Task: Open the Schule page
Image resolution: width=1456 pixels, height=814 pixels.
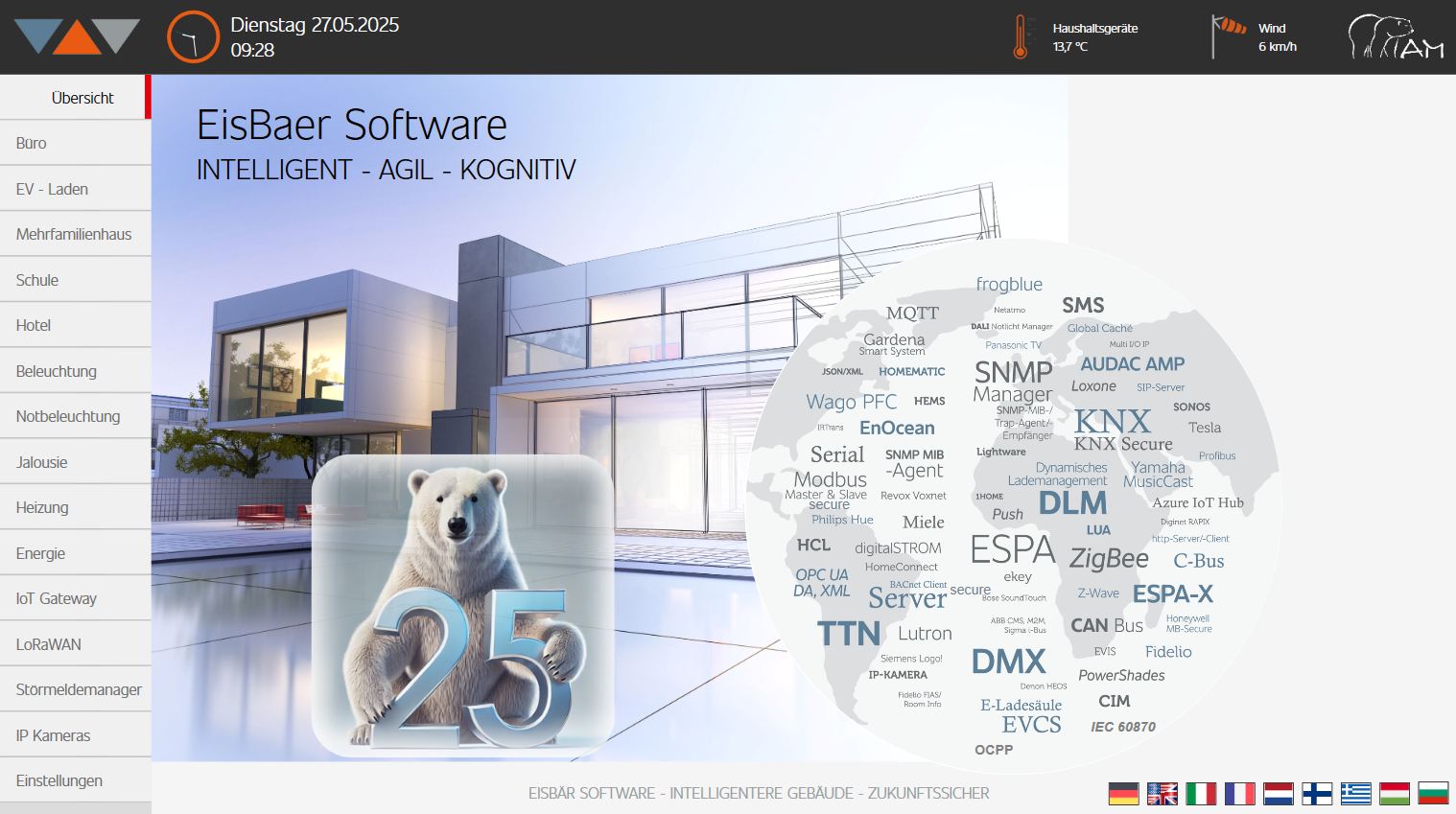Action: coord(76,280)
